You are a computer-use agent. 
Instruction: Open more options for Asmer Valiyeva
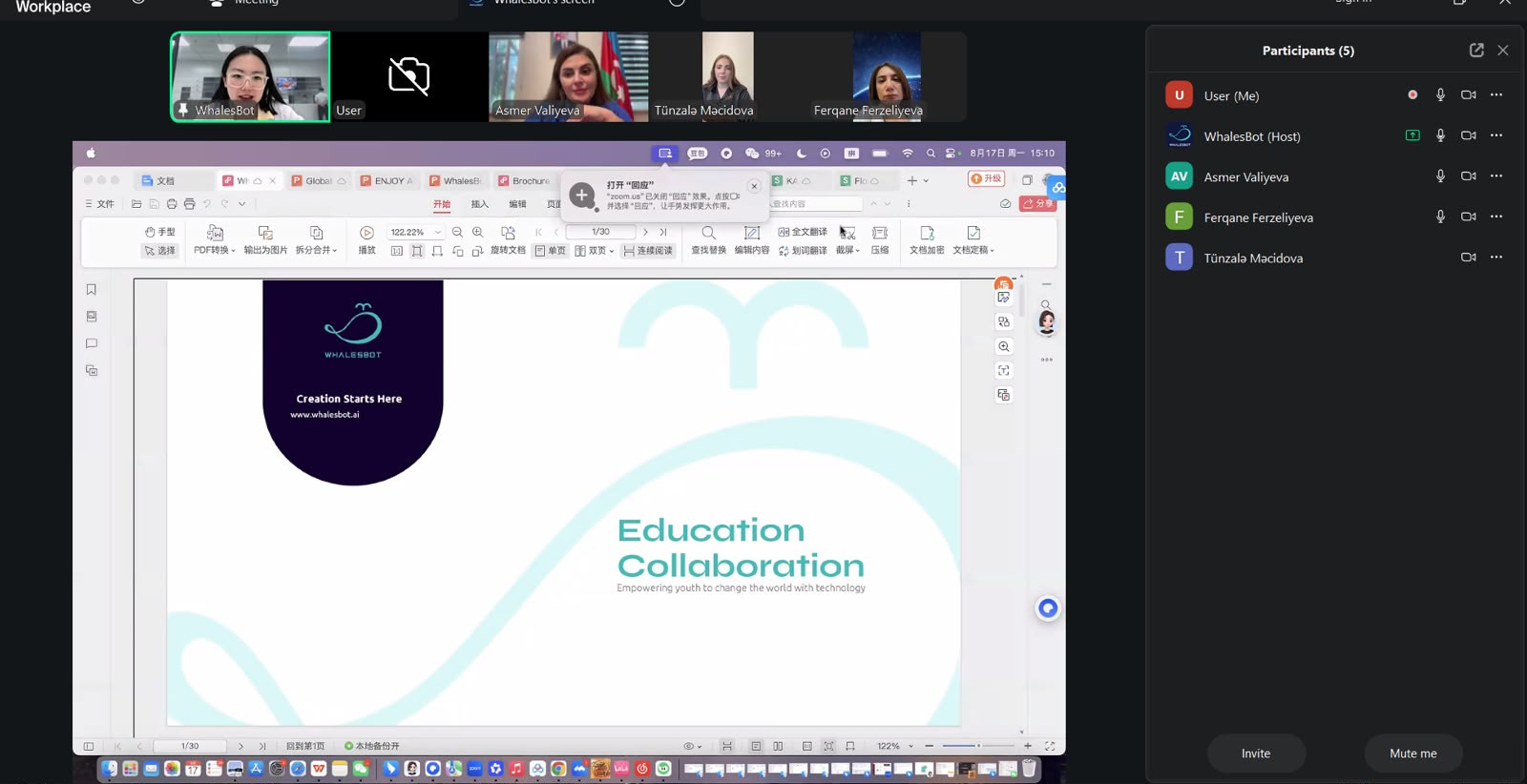tap(1496, 176)
